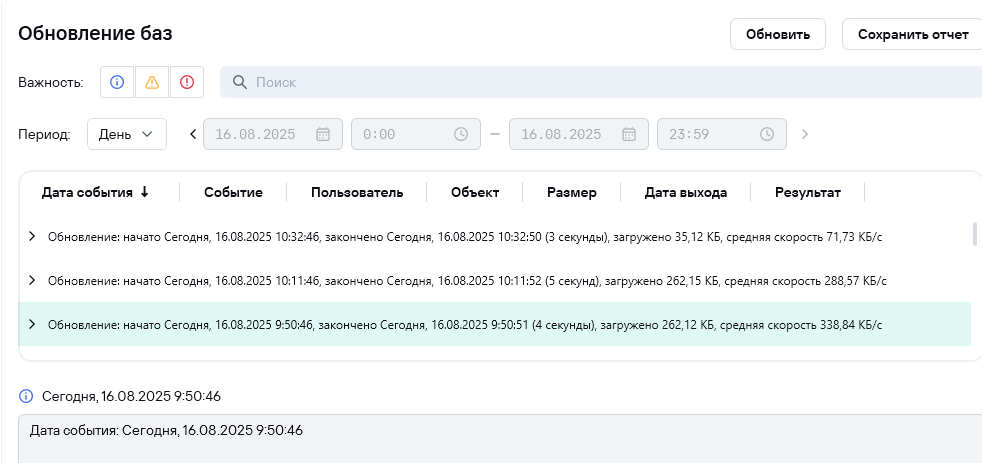Open the start date calendar picker

[323, 134]
